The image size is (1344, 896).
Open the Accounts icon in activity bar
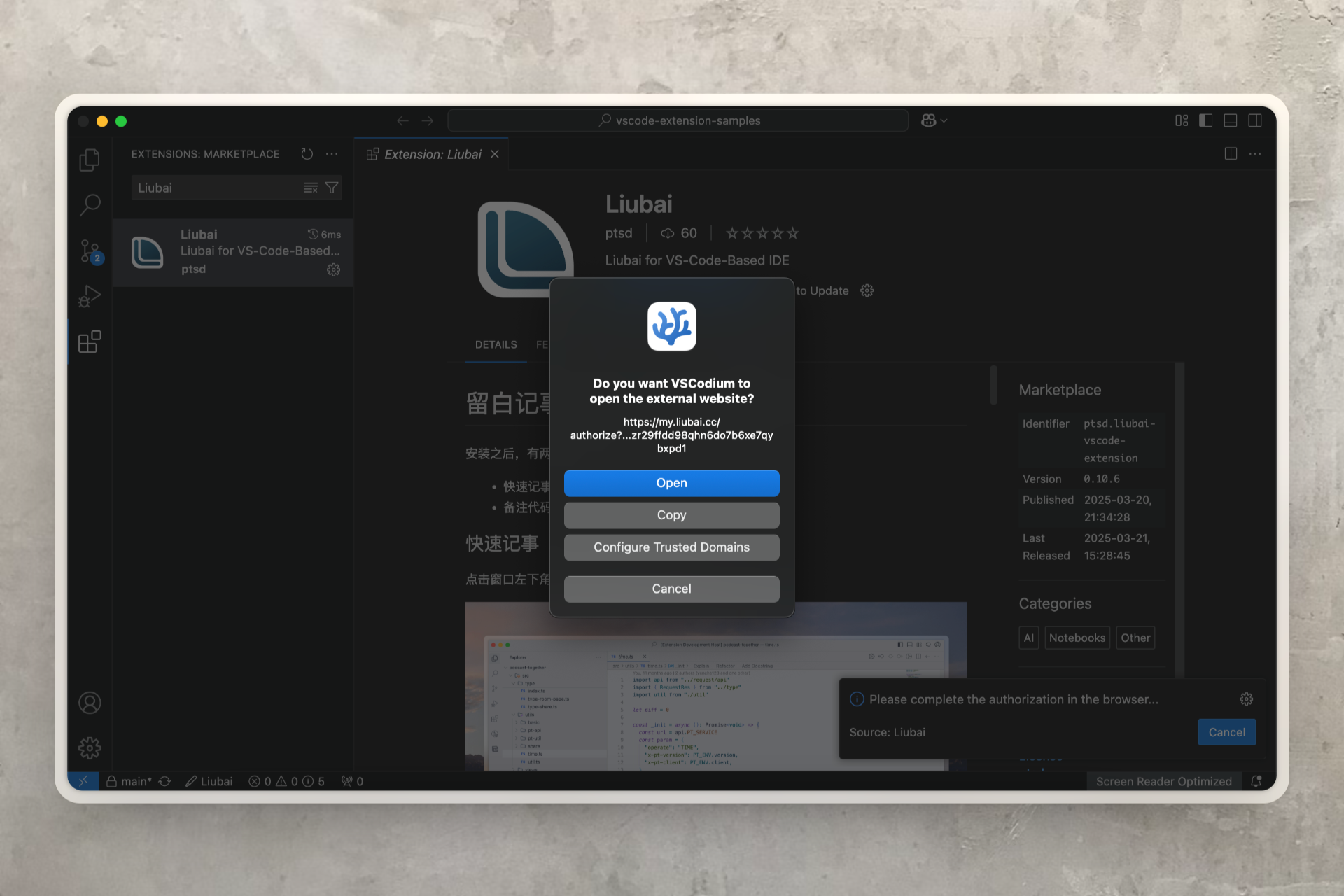[90, 703]
